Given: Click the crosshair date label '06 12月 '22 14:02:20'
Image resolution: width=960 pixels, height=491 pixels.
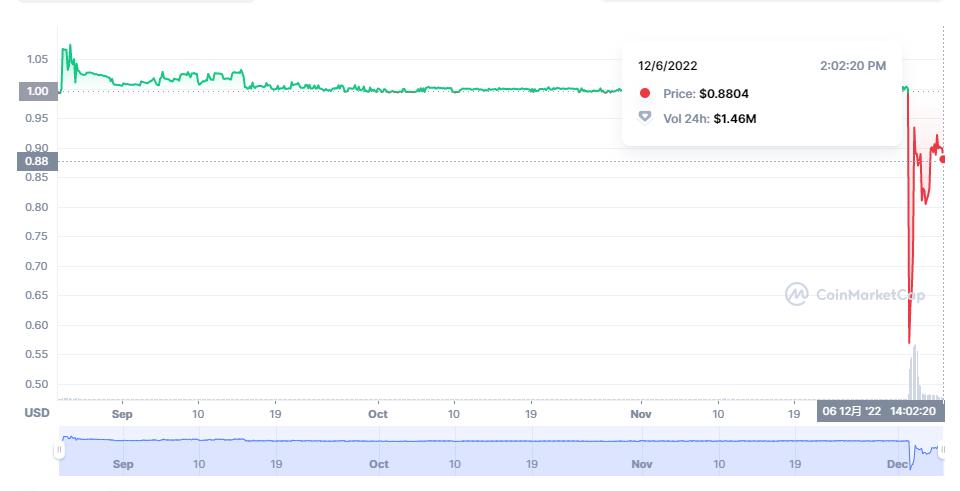Looking at the screenshot, I should tap(880, 411).
